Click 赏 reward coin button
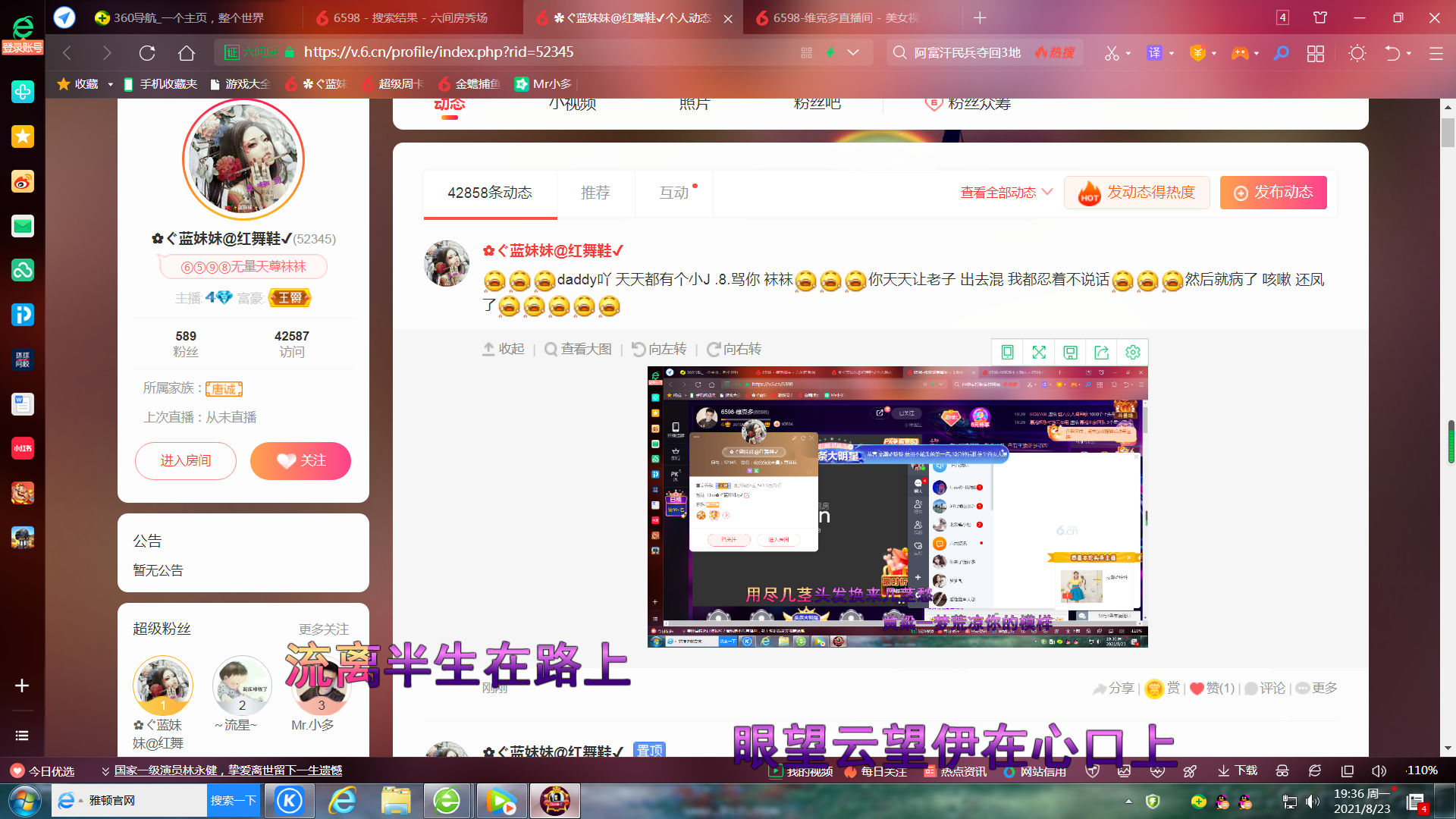The image size is (1456, 819). [x=1162, y=689]
